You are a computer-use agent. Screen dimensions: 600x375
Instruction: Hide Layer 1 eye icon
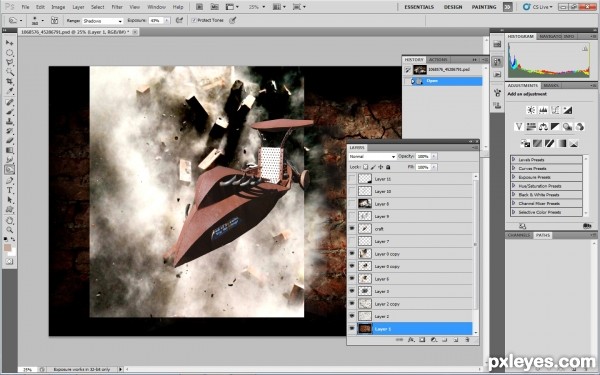[x=352, y=329]
